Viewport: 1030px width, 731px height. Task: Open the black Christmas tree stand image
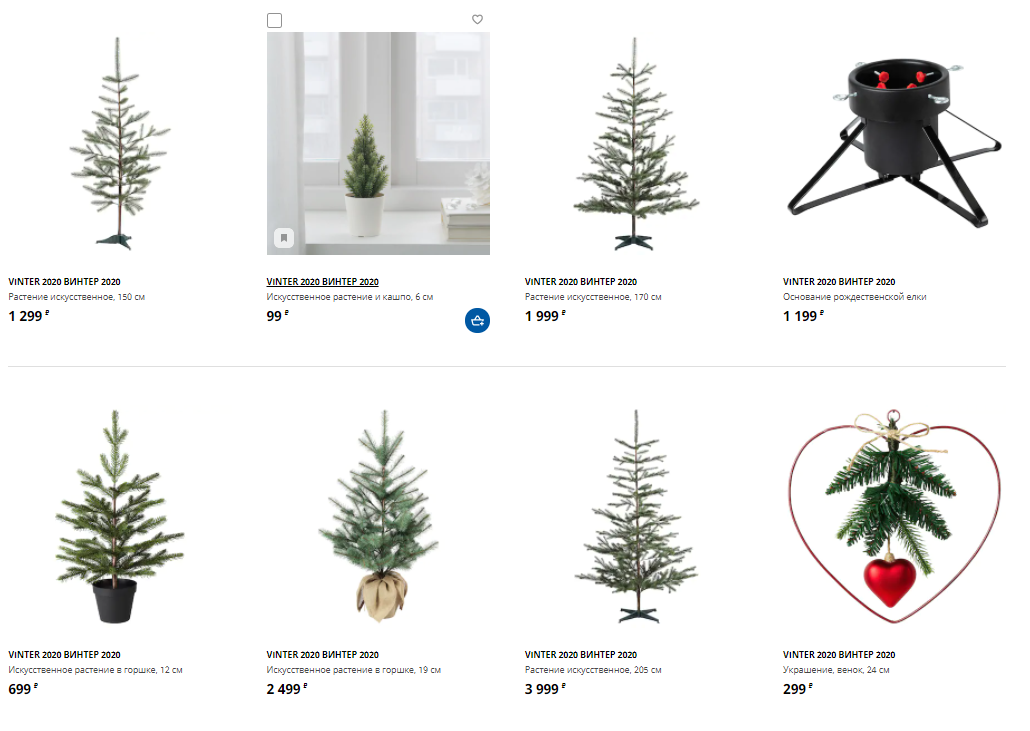point(894,143)
